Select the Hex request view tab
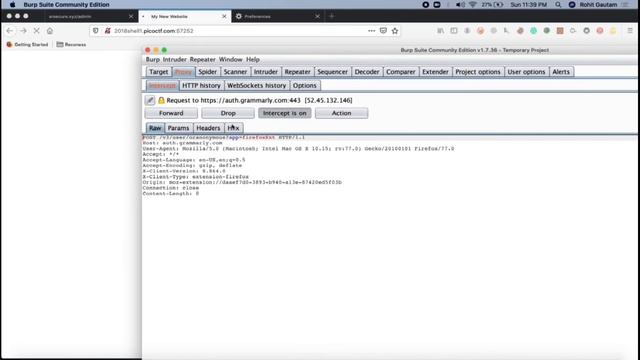 (233, 128)
